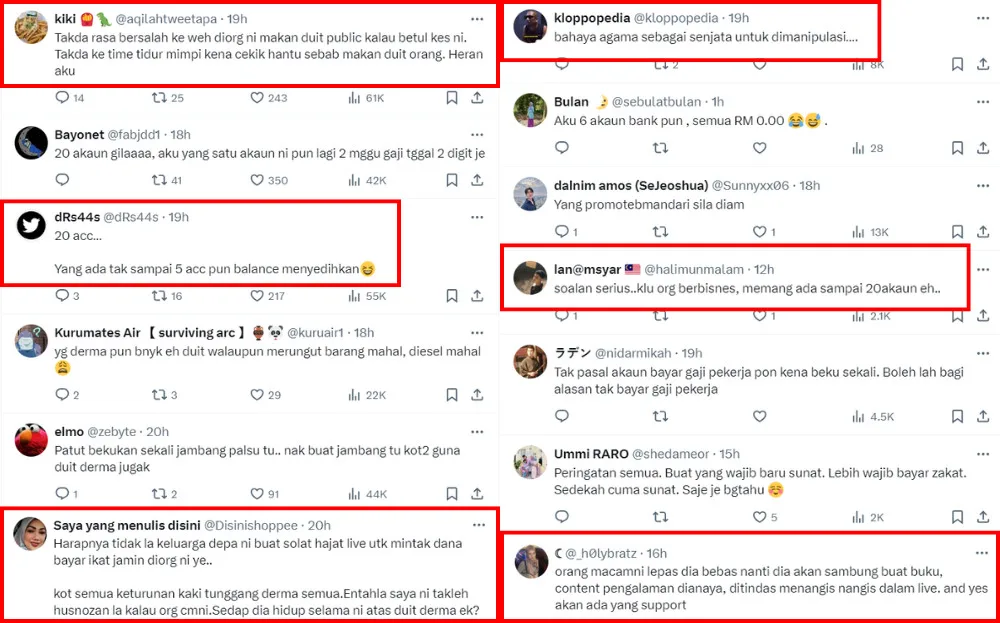Viewport: 1000px width, 623px height.
Task: Bookmark dalnim amos's tweet
Action: coord(957,232)
